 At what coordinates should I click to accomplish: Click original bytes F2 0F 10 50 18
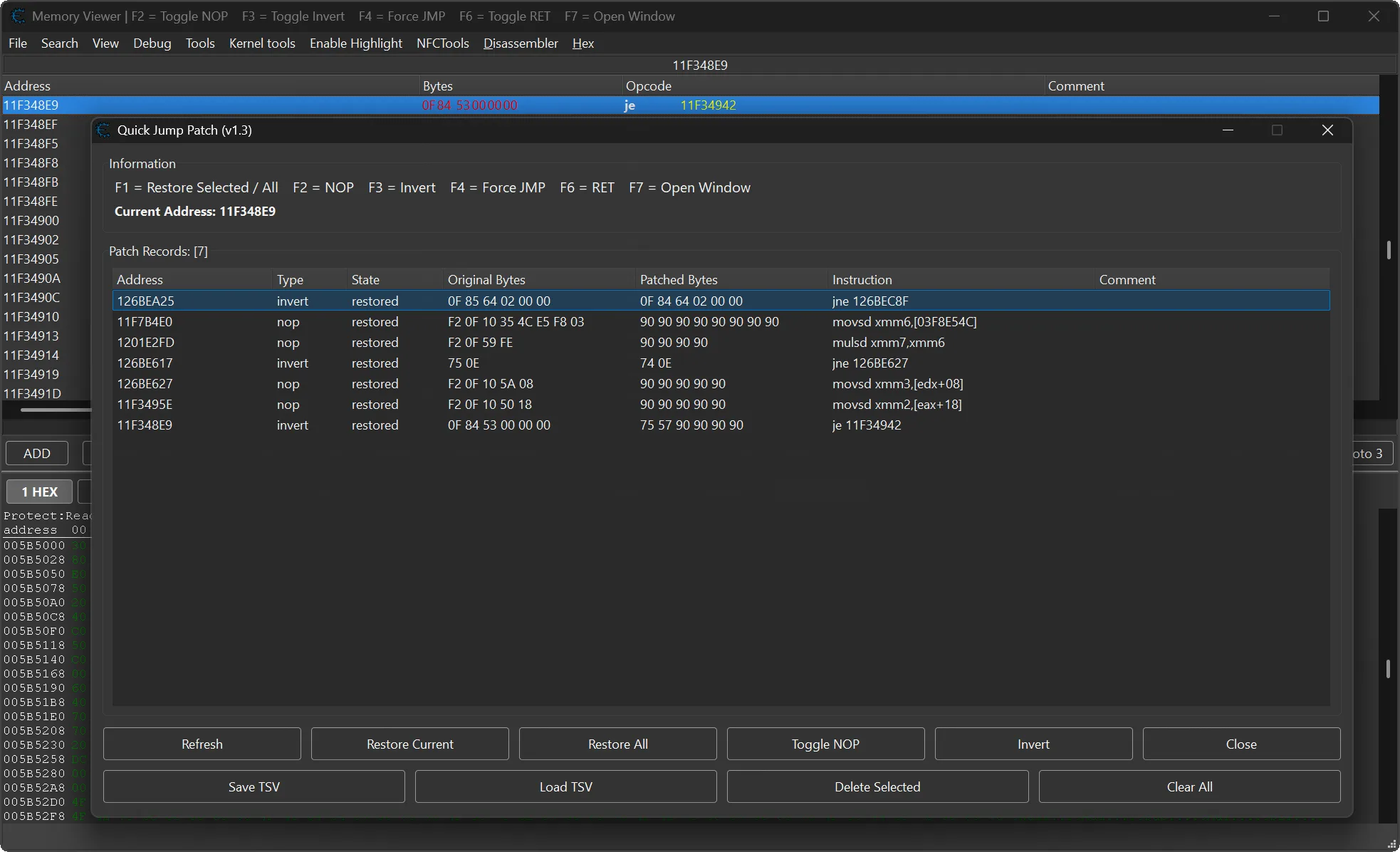[490, 404]
